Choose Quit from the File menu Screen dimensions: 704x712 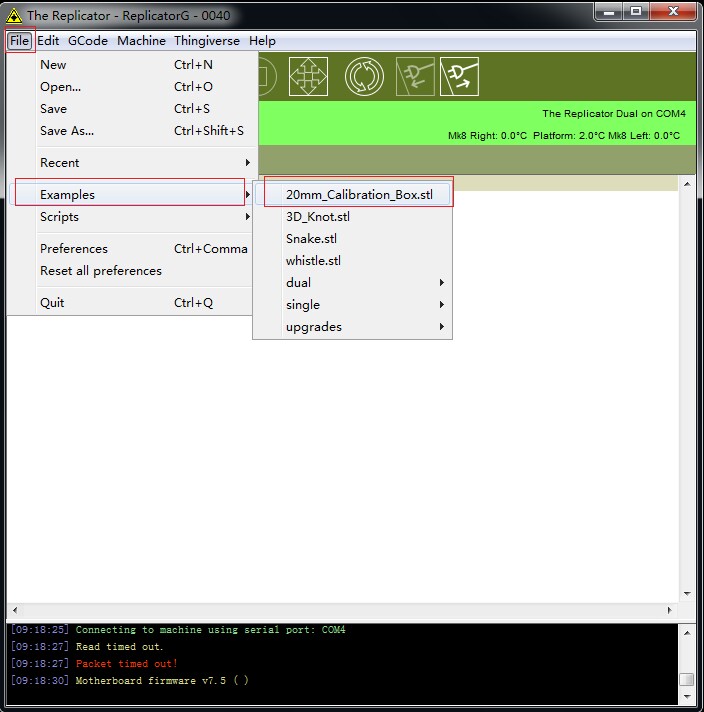click(132, 302)
